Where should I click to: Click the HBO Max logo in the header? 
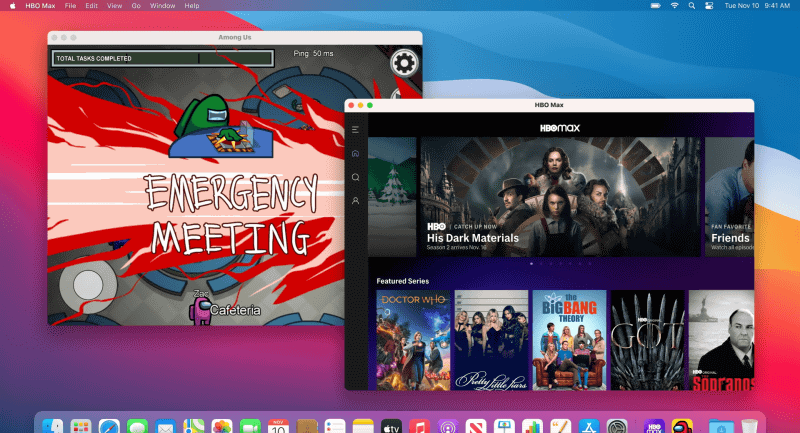point(560,128)
